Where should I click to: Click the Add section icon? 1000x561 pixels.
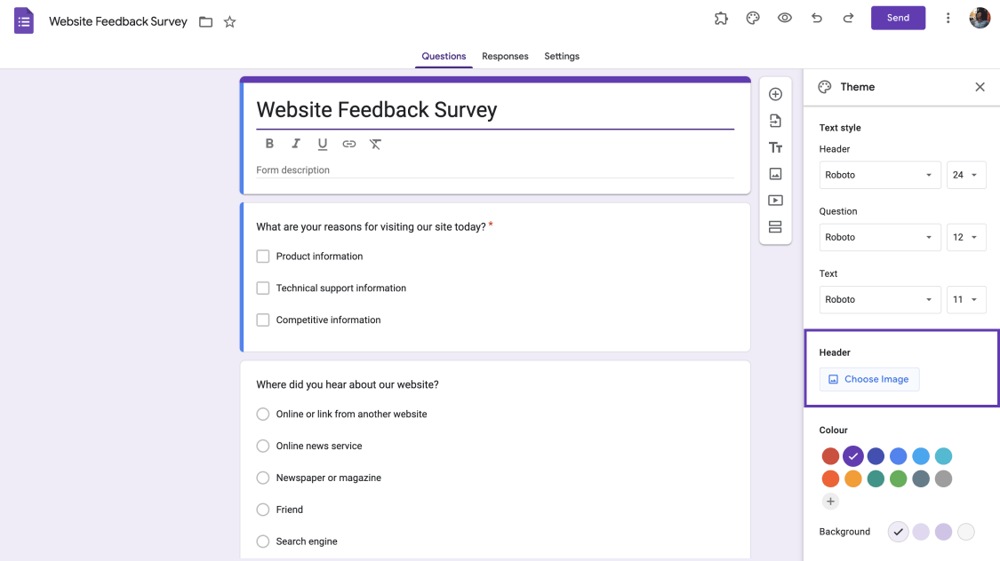775,227
